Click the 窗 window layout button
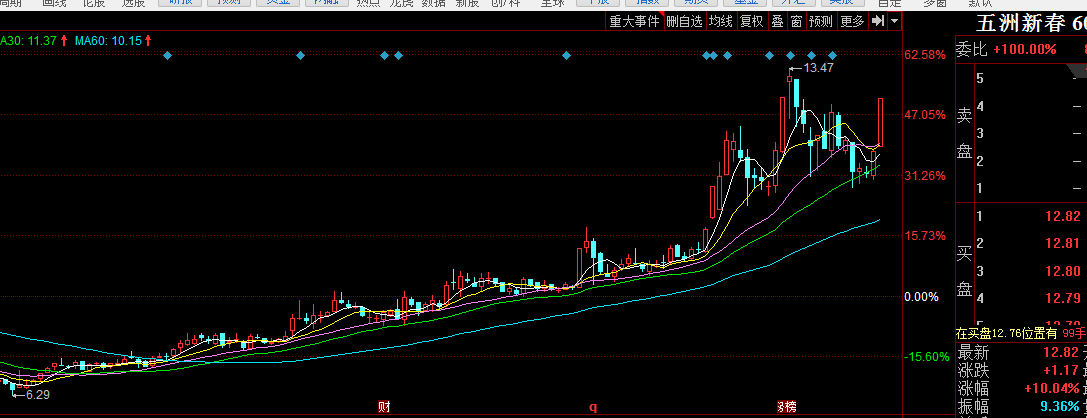 [797, 21]
